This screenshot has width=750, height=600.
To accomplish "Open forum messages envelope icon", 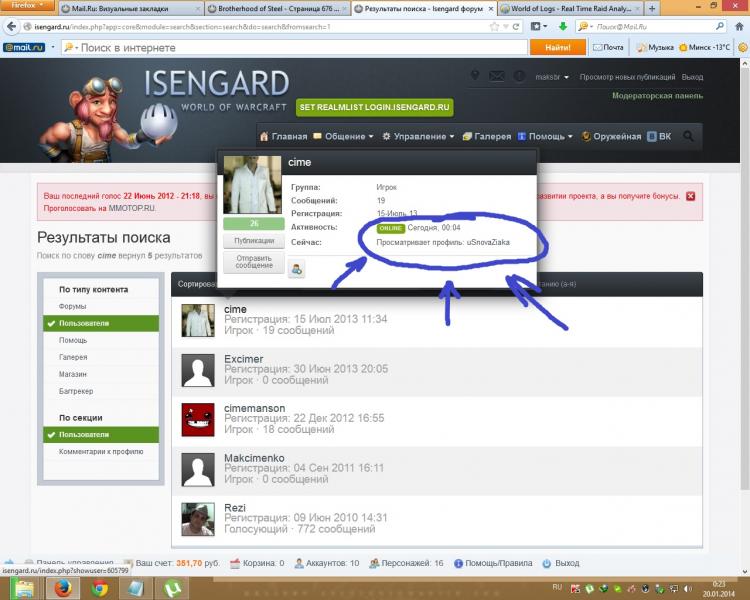I will tap(496, 76).
